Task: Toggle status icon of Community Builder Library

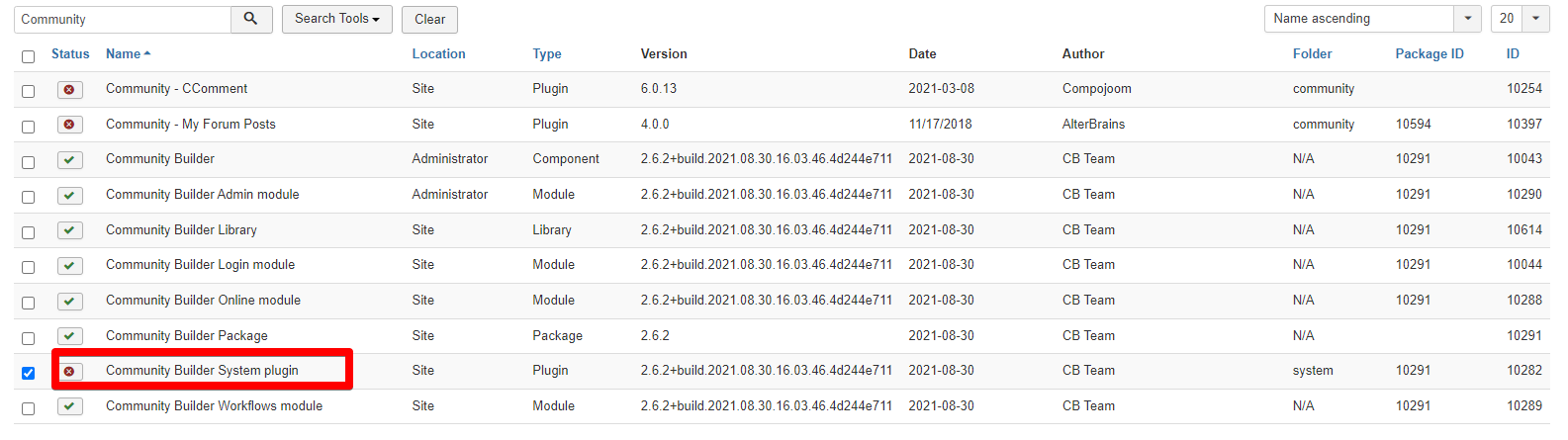Action: pyautogui.click(x=69, y=230)
